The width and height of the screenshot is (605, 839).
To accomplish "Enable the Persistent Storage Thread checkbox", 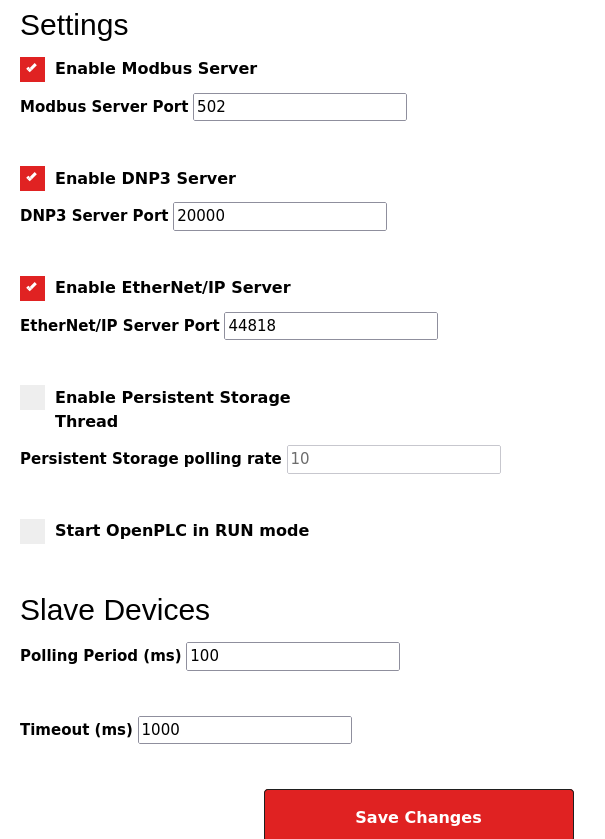I will click(x=32, y=397).
